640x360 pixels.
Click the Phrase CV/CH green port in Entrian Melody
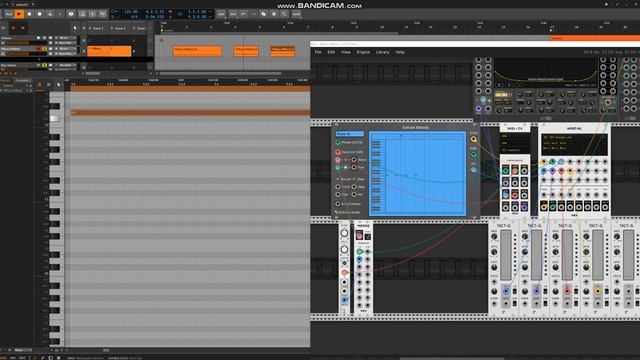(x=338, y=142)
